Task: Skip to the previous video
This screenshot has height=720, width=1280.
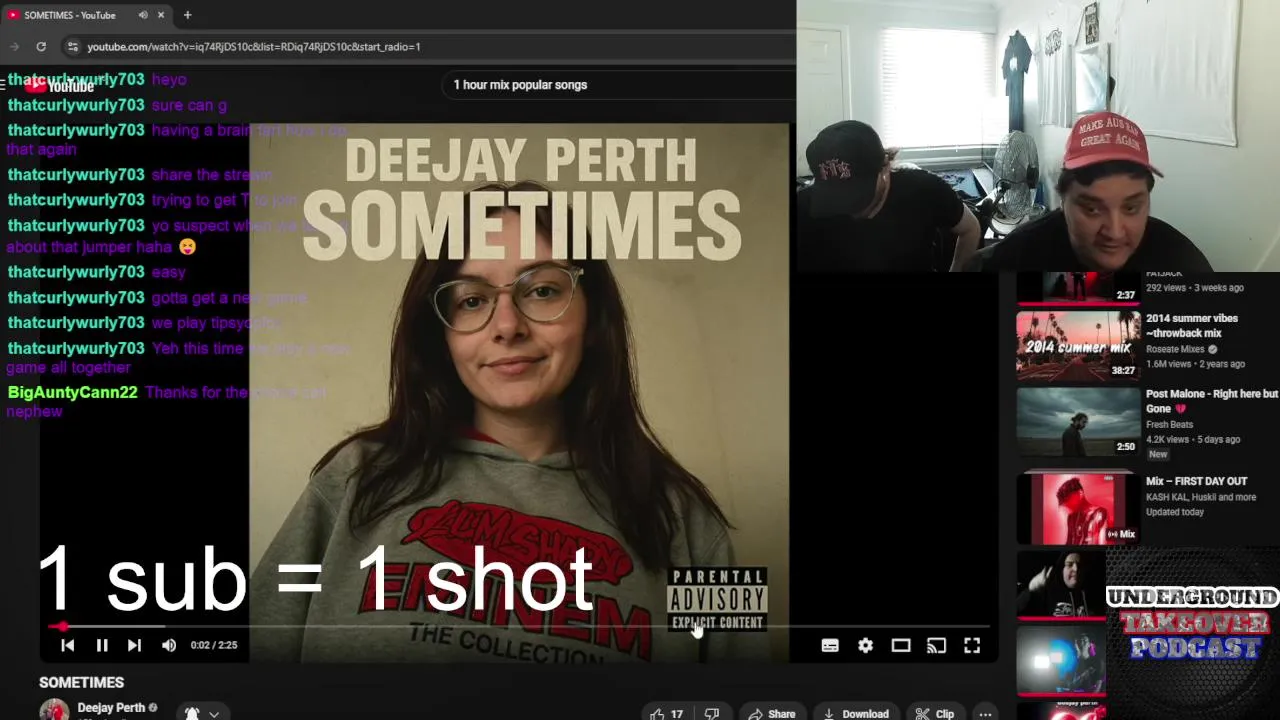Action: coord(67,646)
